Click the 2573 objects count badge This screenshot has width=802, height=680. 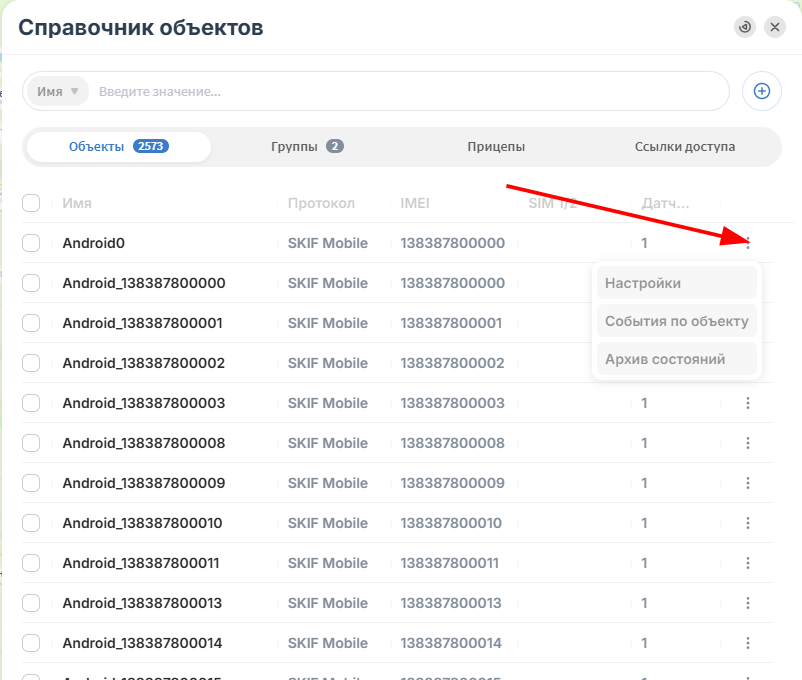click(151, 146)
